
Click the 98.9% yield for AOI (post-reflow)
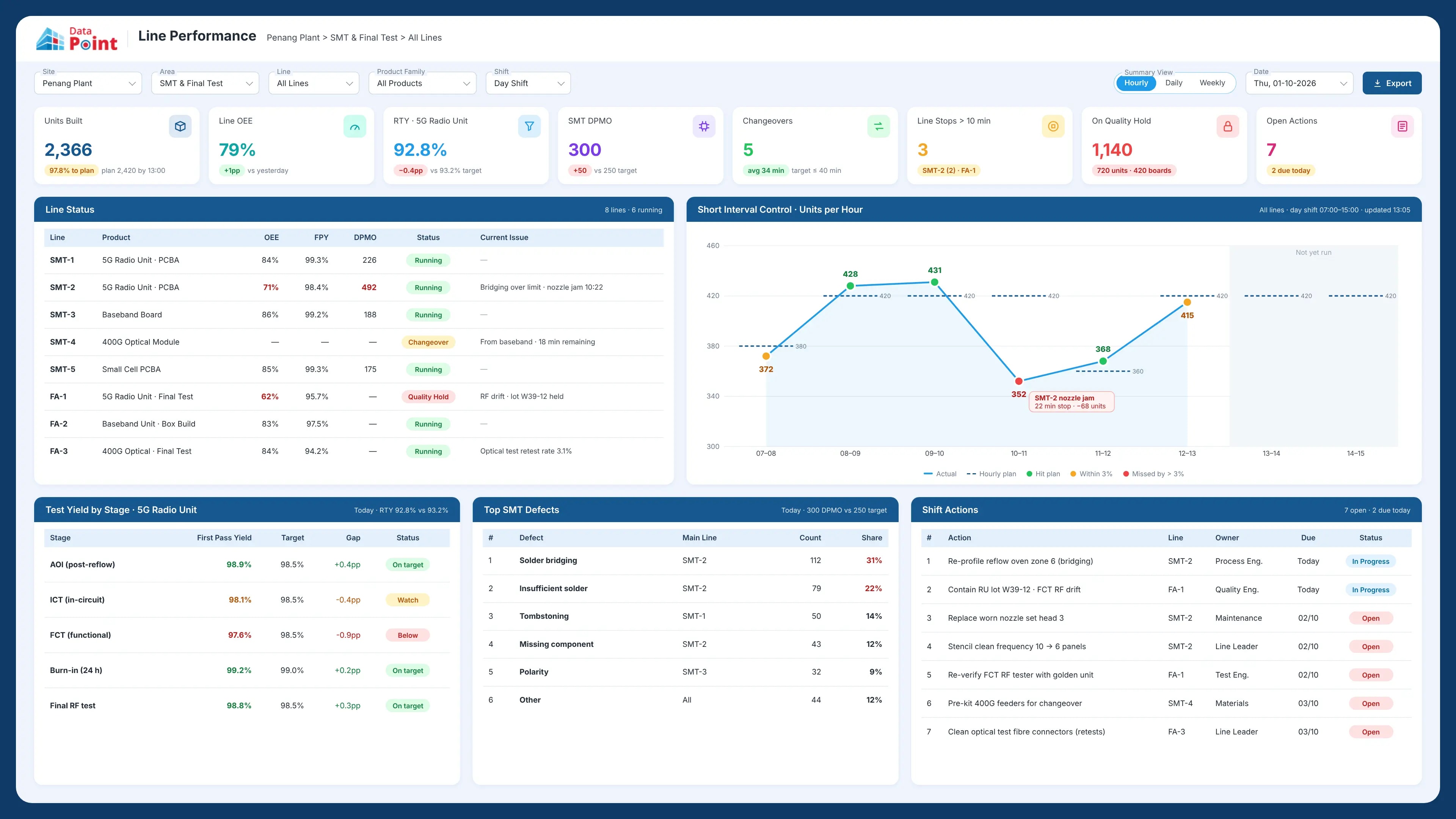coord(239,565)
